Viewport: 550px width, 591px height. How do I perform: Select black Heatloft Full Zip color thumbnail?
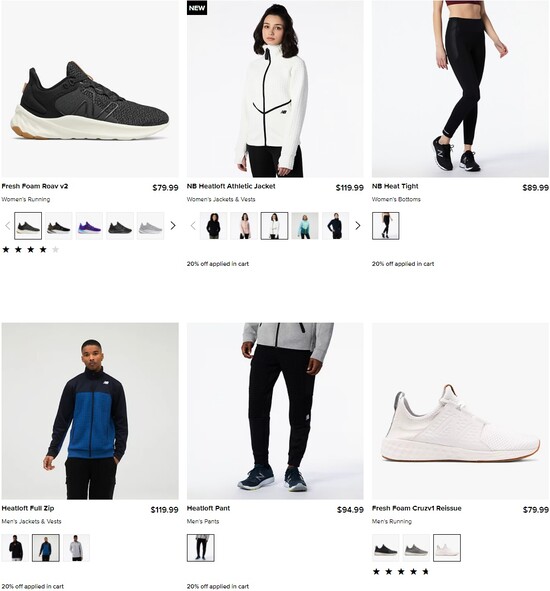coord(15,548)
